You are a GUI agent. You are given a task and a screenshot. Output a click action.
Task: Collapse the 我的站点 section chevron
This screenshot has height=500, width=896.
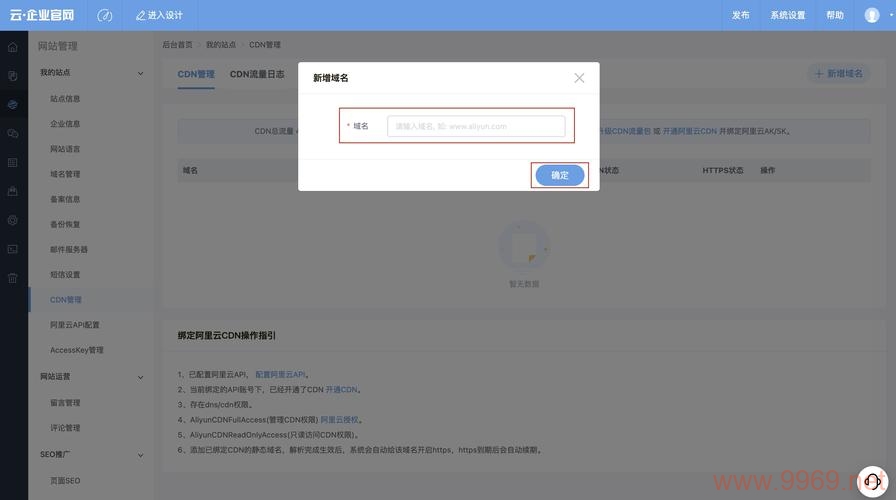pyautogui.click(x=141, y=73)
